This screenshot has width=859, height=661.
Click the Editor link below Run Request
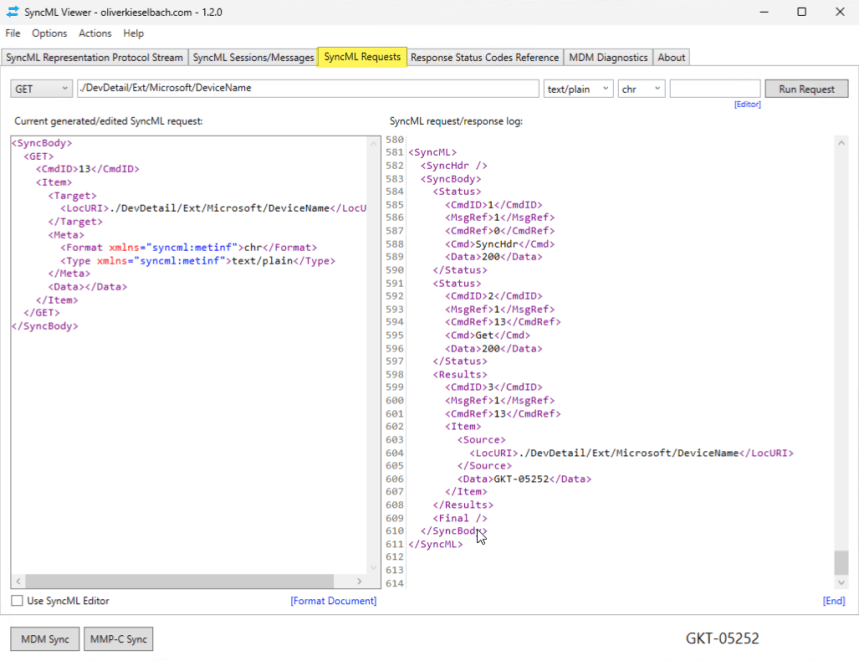pos(747,103)
